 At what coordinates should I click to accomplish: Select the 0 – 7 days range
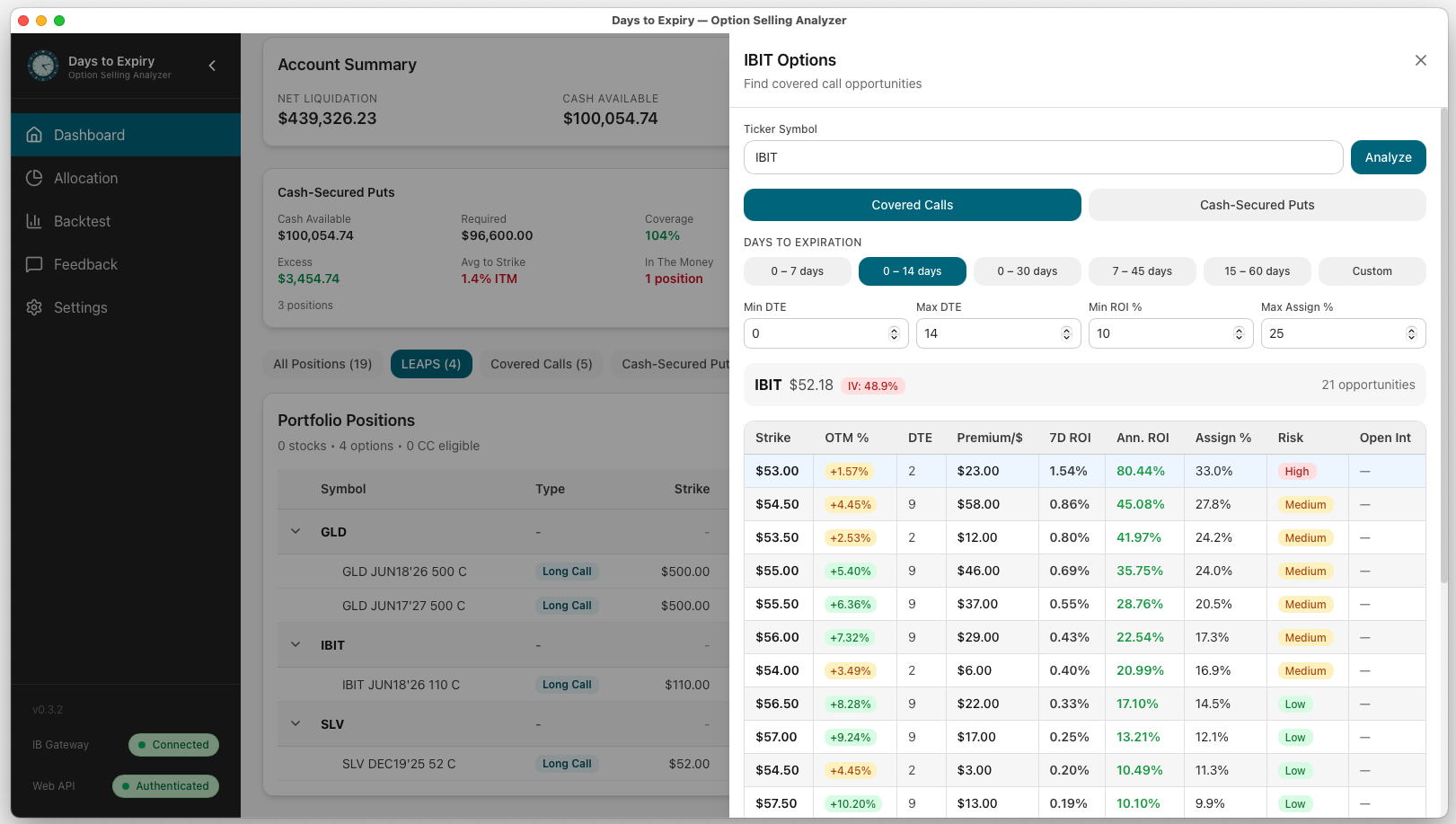tap(797, 271)
